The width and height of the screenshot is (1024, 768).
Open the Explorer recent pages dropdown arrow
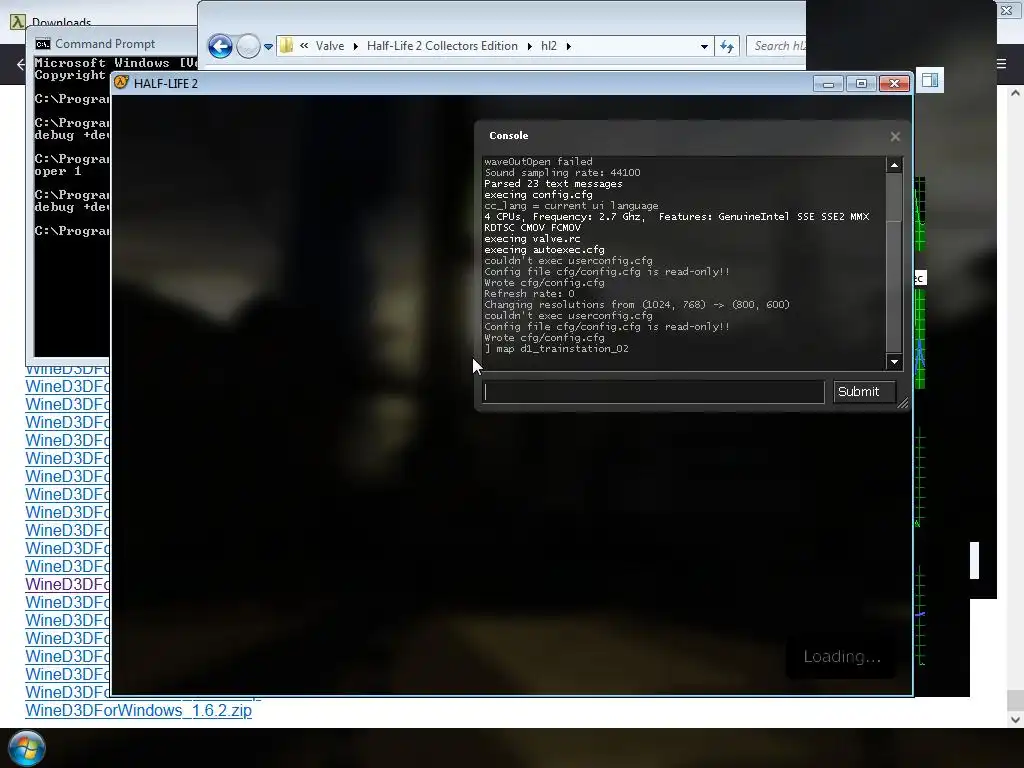(268, 47)
